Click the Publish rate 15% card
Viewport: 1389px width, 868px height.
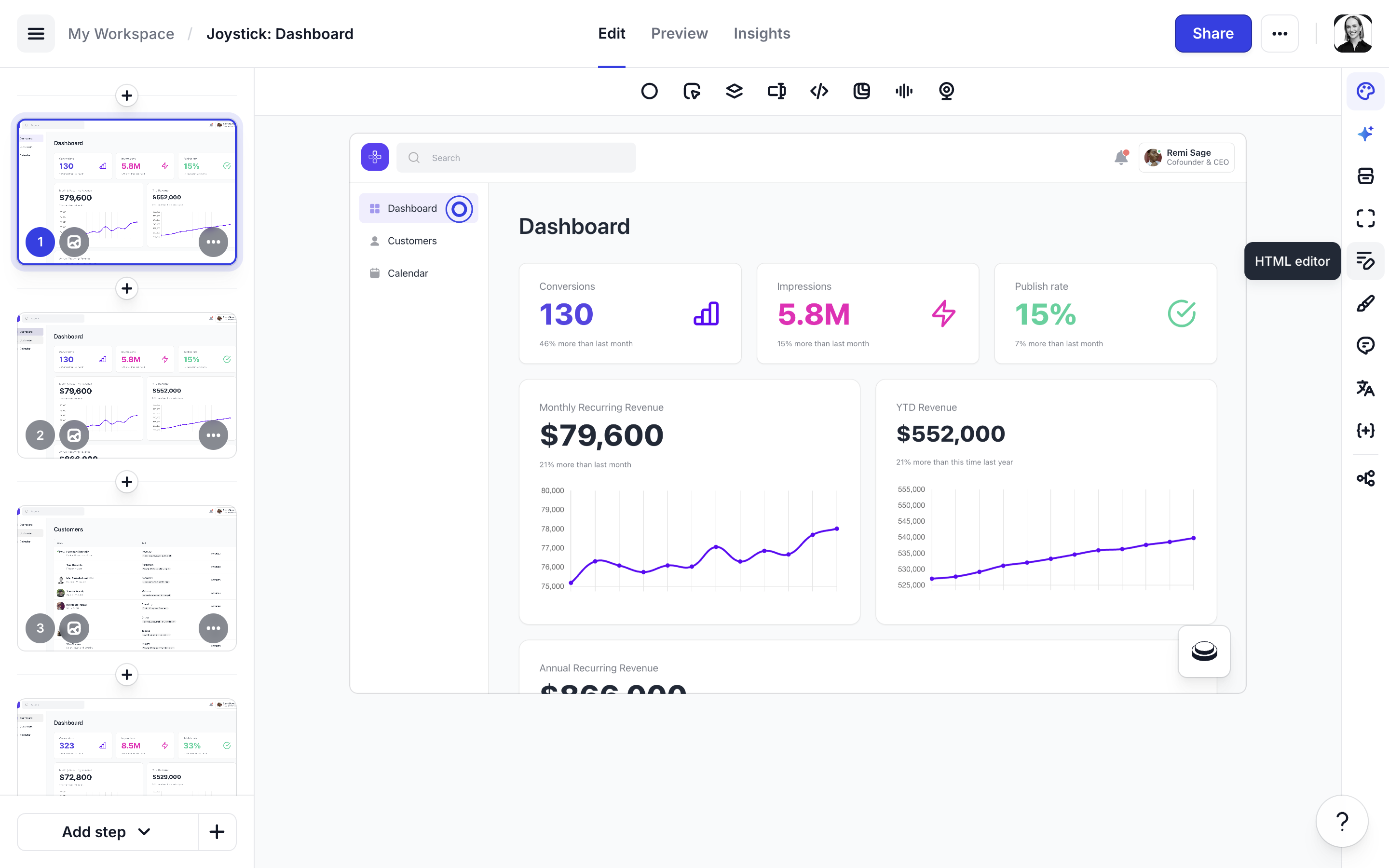point(1105,313)
